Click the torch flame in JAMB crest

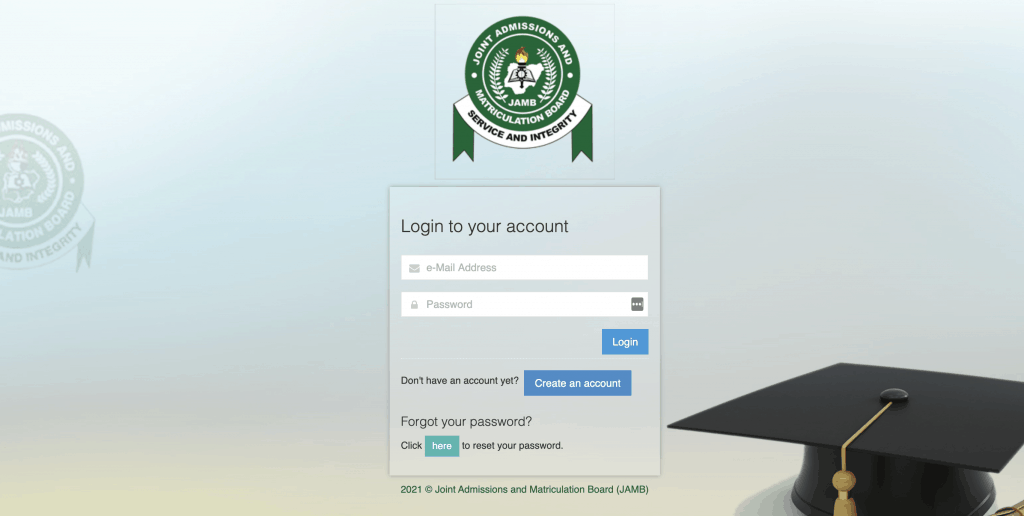click(521, 56)
